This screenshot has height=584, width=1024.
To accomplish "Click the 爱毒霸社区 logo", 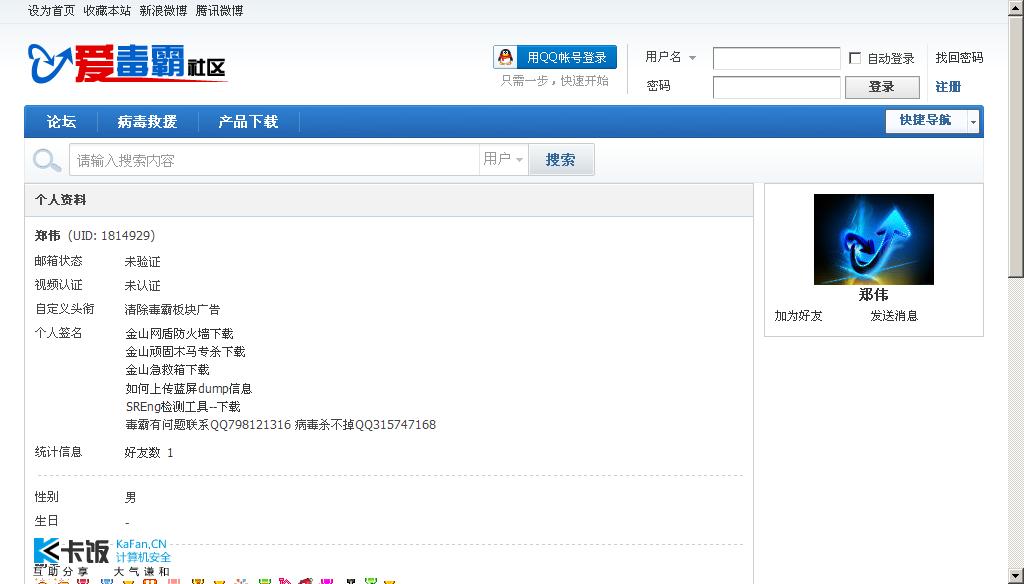I will click(127, 63).
